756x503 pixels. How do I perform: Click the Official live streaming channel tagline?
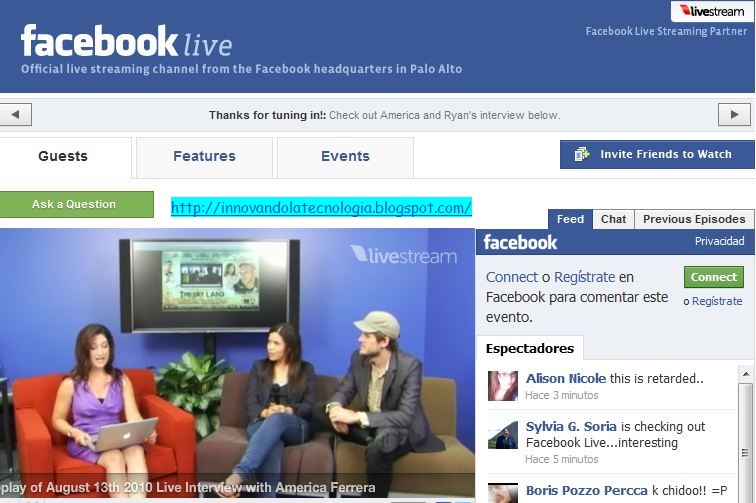(241, 69)
